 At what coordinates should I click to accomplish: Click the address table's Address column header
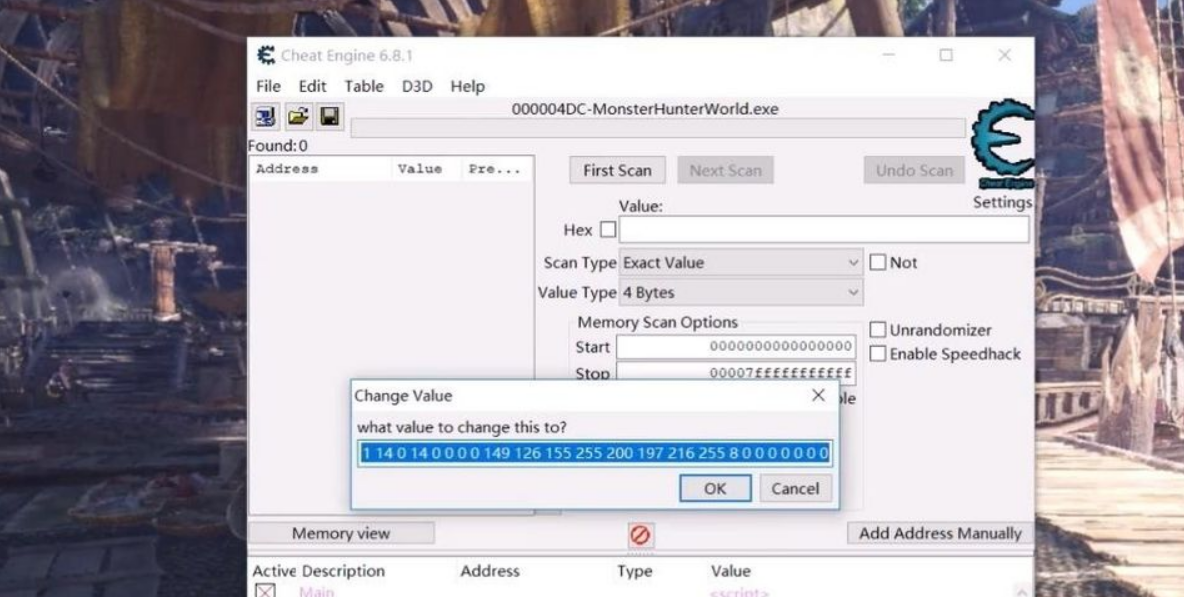(x=490, y=571)
